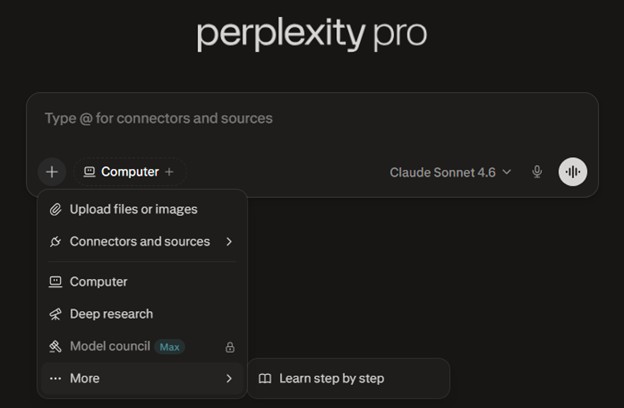Click the Deep research telescope icon

(x=55, y=314)
